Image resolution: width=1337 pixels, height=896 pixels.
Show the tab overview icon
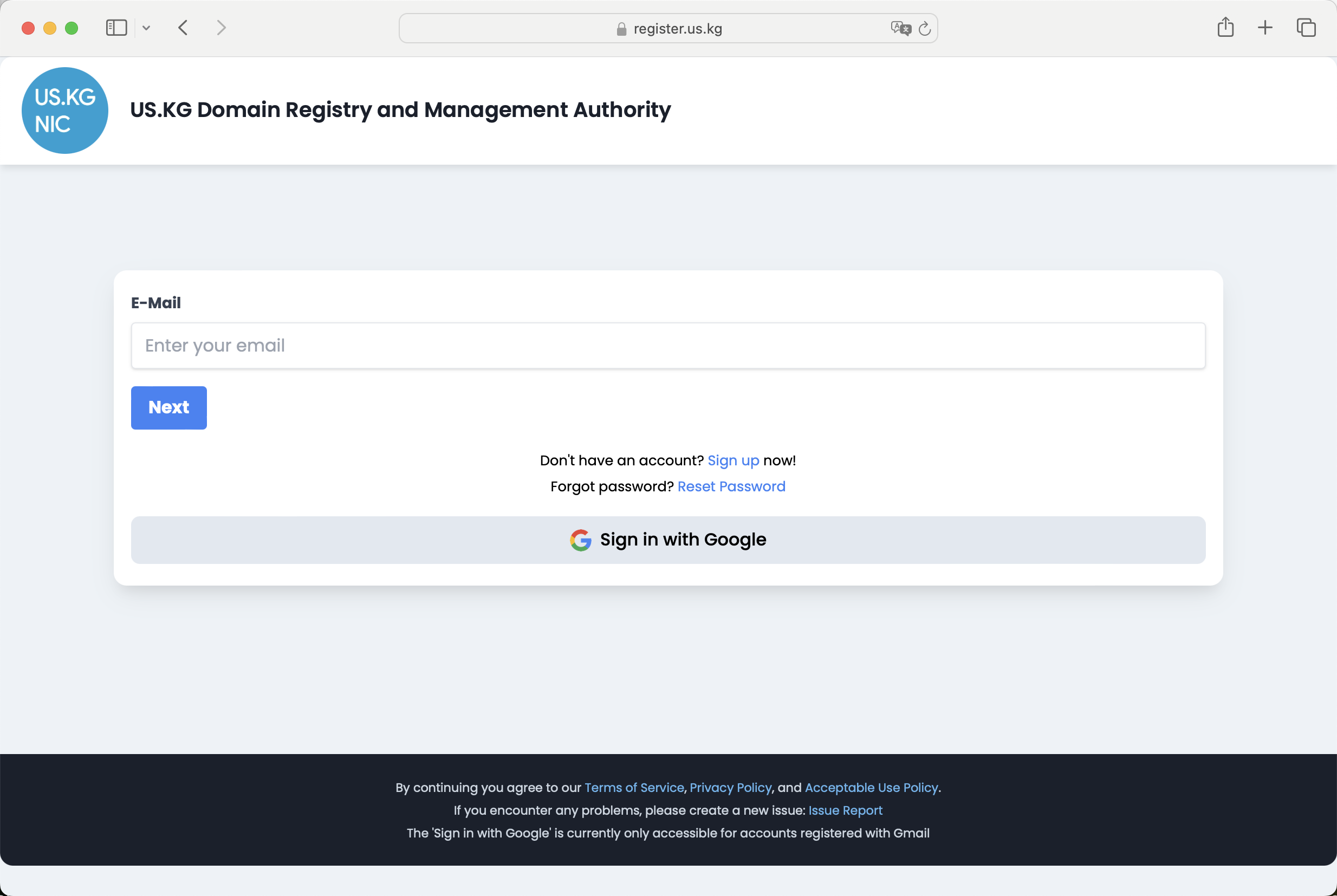coord(1306,28)
